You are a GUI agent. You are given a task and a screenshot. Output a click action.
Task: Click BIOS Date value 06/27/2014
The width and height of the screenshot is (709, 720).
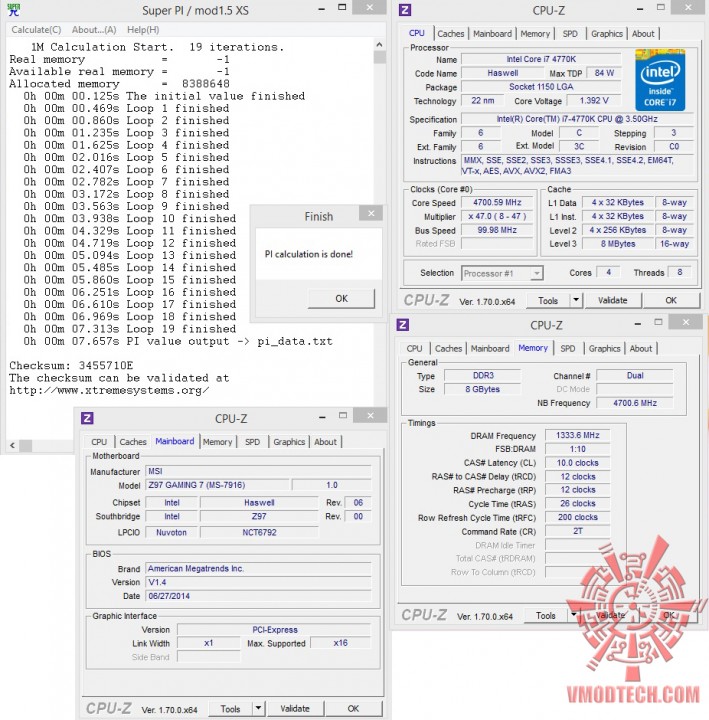point(259,596)
